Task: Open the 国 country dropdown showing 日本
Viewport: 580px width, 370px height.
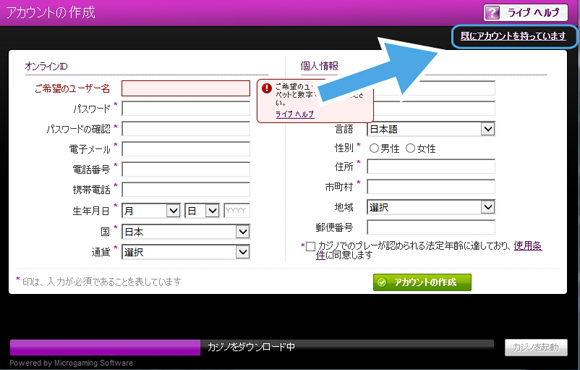Action: (x=186, y=232)
